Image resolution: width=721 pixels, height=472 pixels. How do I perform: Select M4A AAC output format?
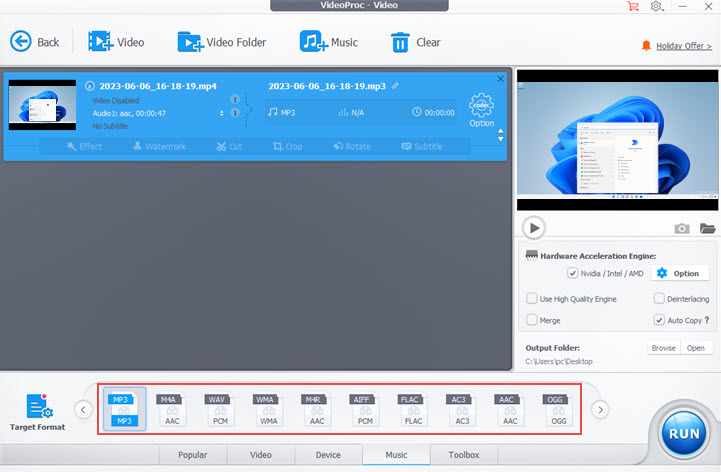(172, 409)
